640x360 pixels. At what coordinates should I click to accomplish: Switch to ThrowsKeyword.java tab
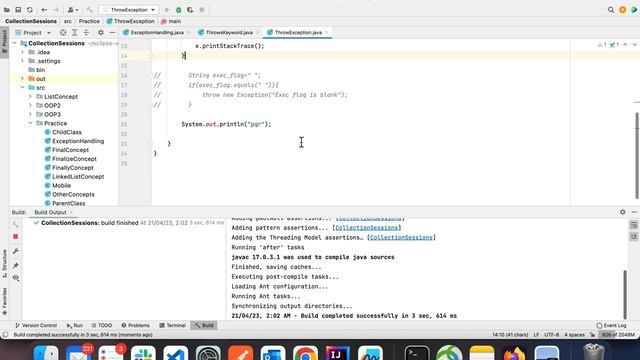(229, 33)
